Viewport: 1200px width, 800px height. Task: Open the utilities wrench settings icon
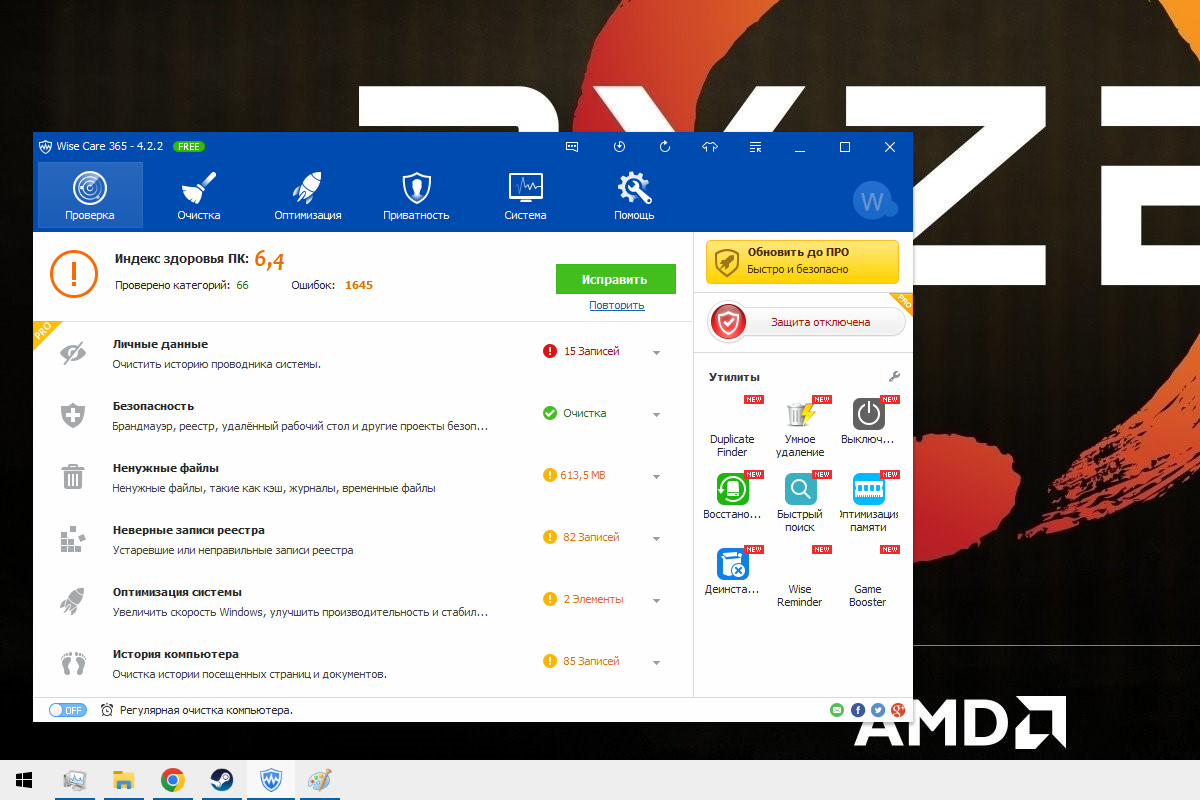point(894,376)
